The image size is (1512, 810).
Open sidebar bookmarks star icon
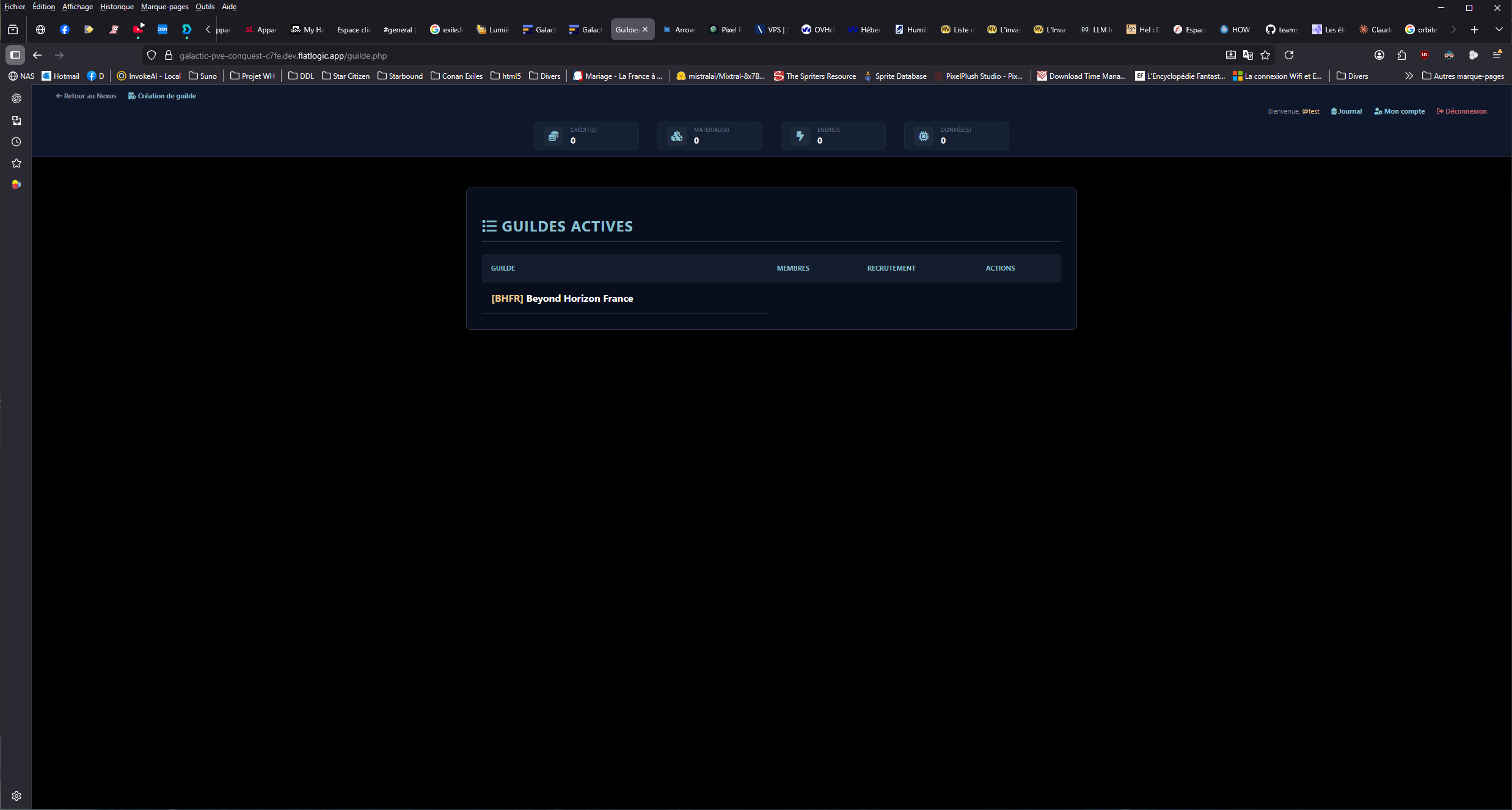pyautogui.click(x=16, y=163)
